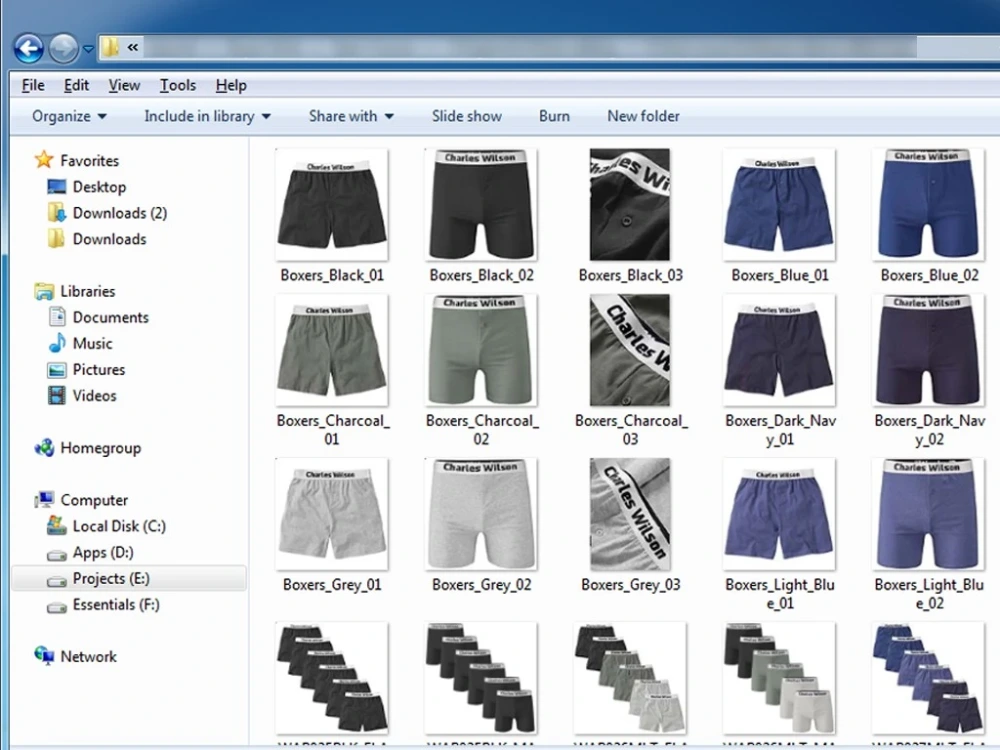Open the Organize dropdown

pos(69,116)
